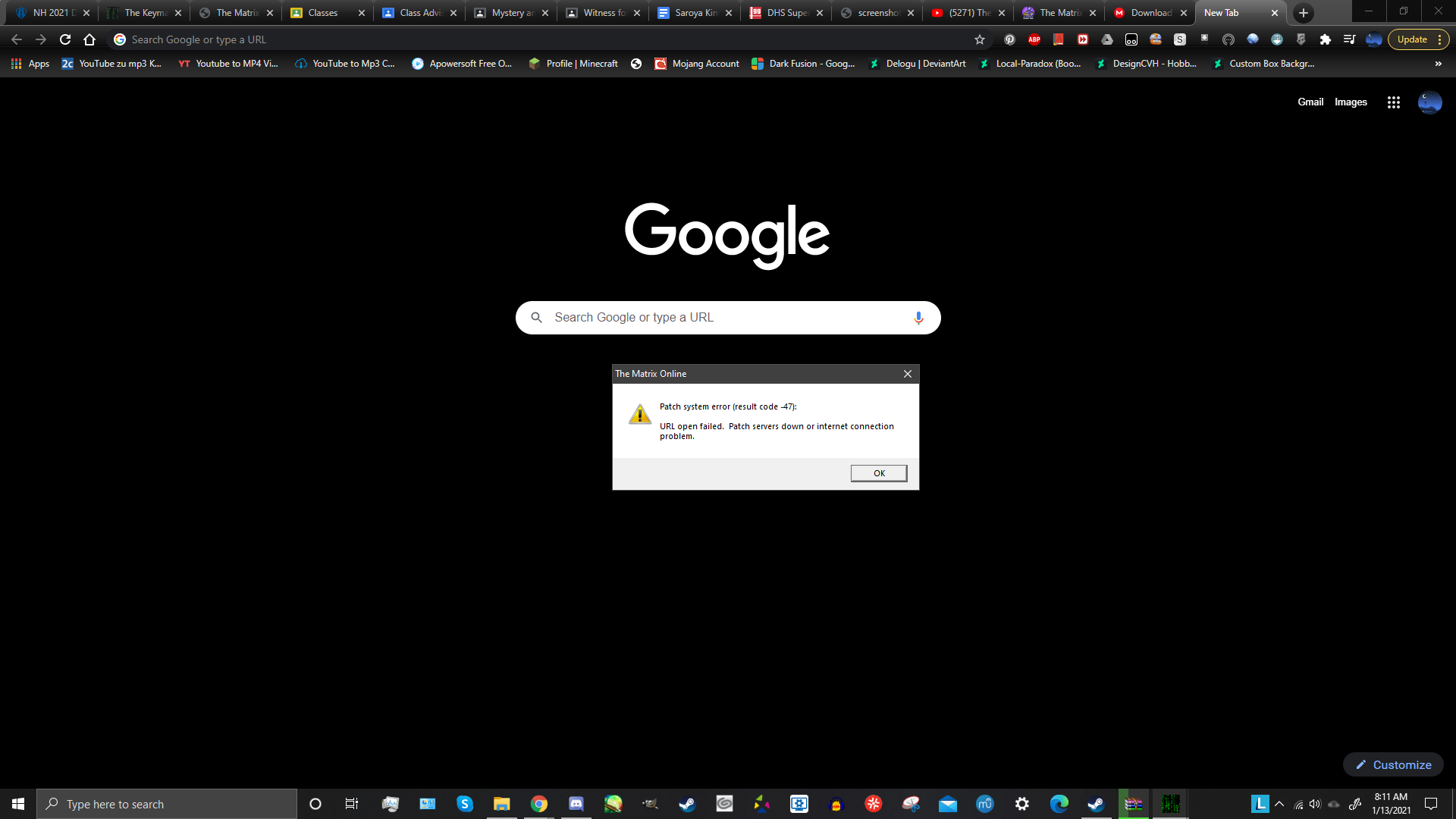Open the Gmail link
This screenshot has height=819, width=1456.
click(x=1310, y=102)
